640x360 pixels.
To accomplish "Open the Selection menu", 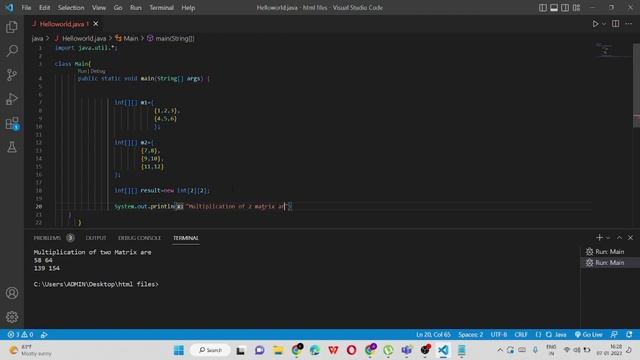I will click(71, 7).
